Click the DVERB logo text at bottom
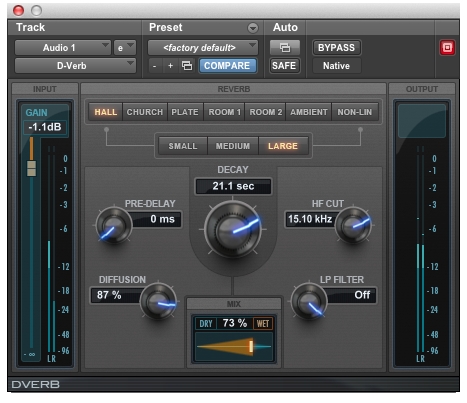This screenshot has width=467, height=403. point(36,385)
